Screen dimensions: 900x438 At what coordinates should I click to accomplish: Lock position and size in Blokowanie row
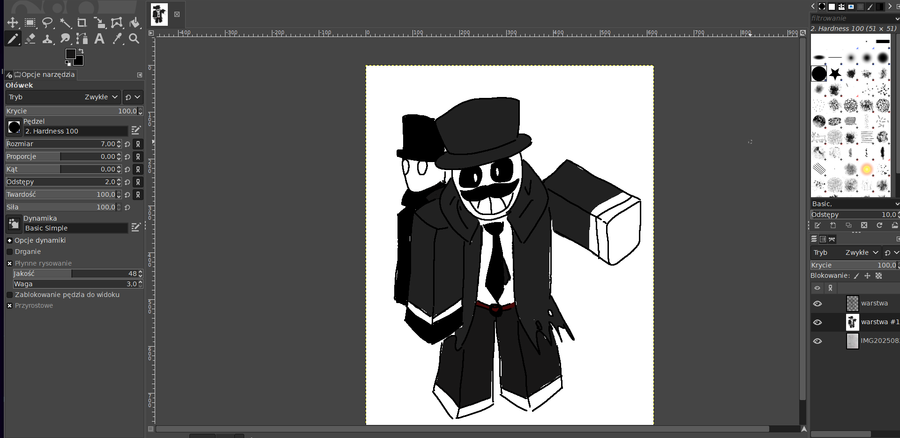[x=867, y=276]
